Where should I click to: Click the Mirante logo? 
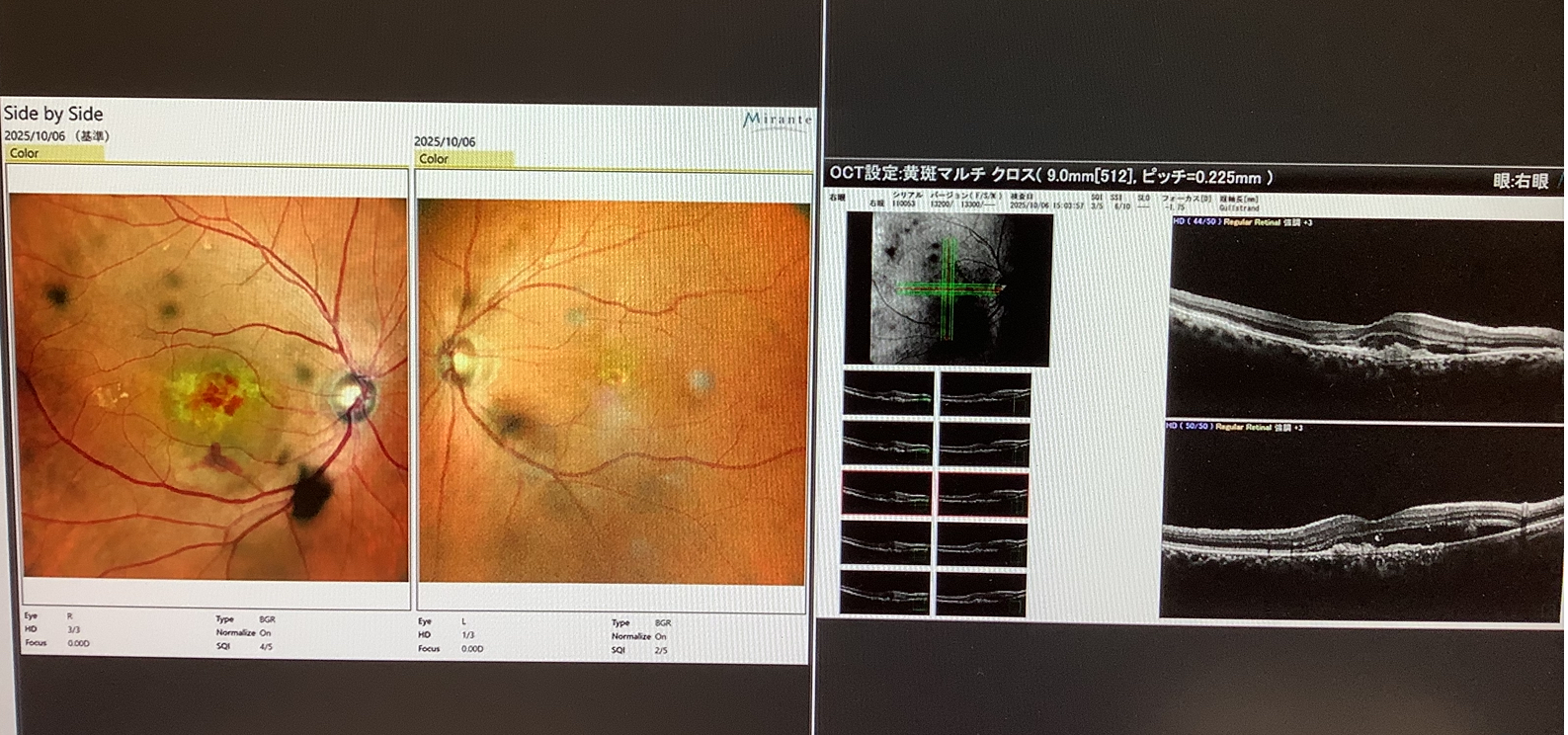tap(777, 120)
